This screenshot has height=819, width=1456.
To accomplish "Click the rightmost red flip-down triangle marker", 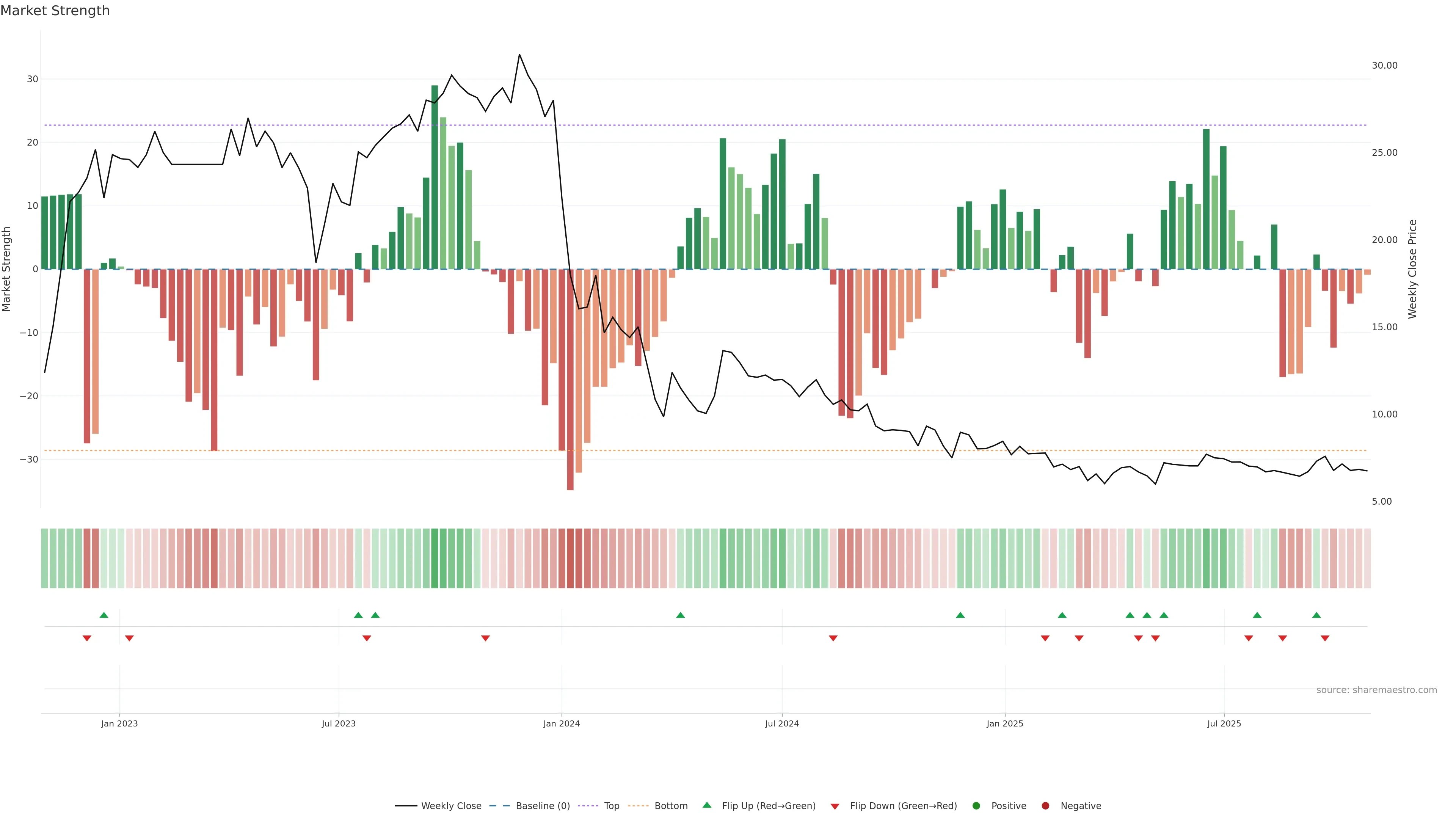I will coord(1325,638).
